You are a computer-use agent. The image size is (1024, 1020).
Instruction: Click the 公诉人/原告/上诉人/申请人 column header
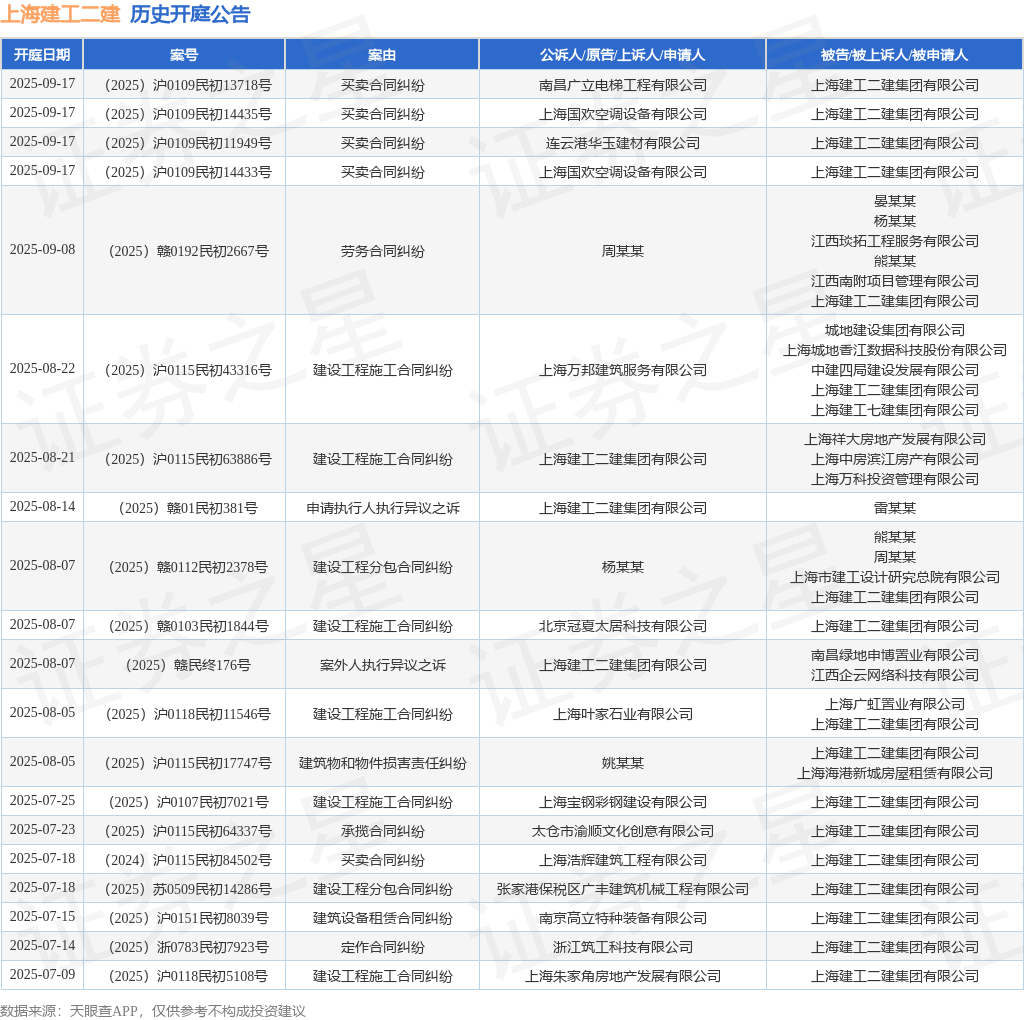[x=622, y=55]
